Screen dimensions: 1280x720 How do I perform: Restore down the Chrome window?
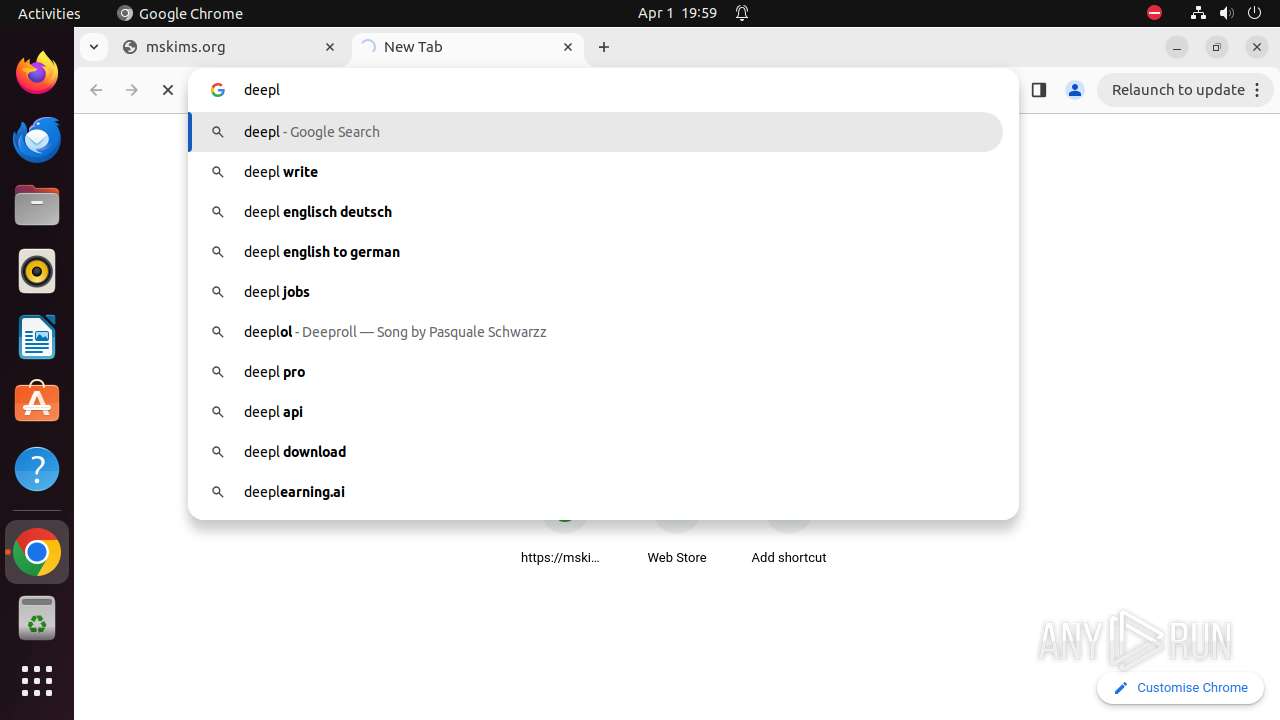[x=1217, y=47]
